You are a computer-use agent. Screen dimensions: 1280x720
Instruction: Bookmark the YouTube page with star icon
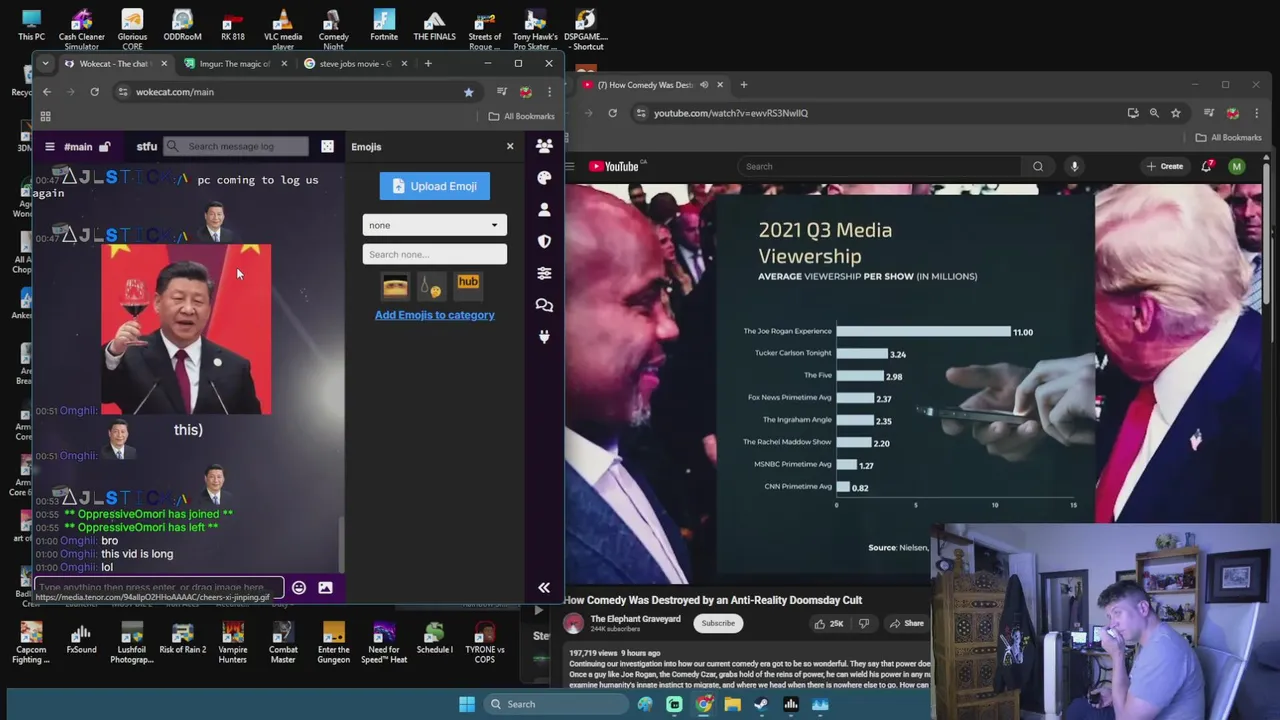pos(1176,113)
